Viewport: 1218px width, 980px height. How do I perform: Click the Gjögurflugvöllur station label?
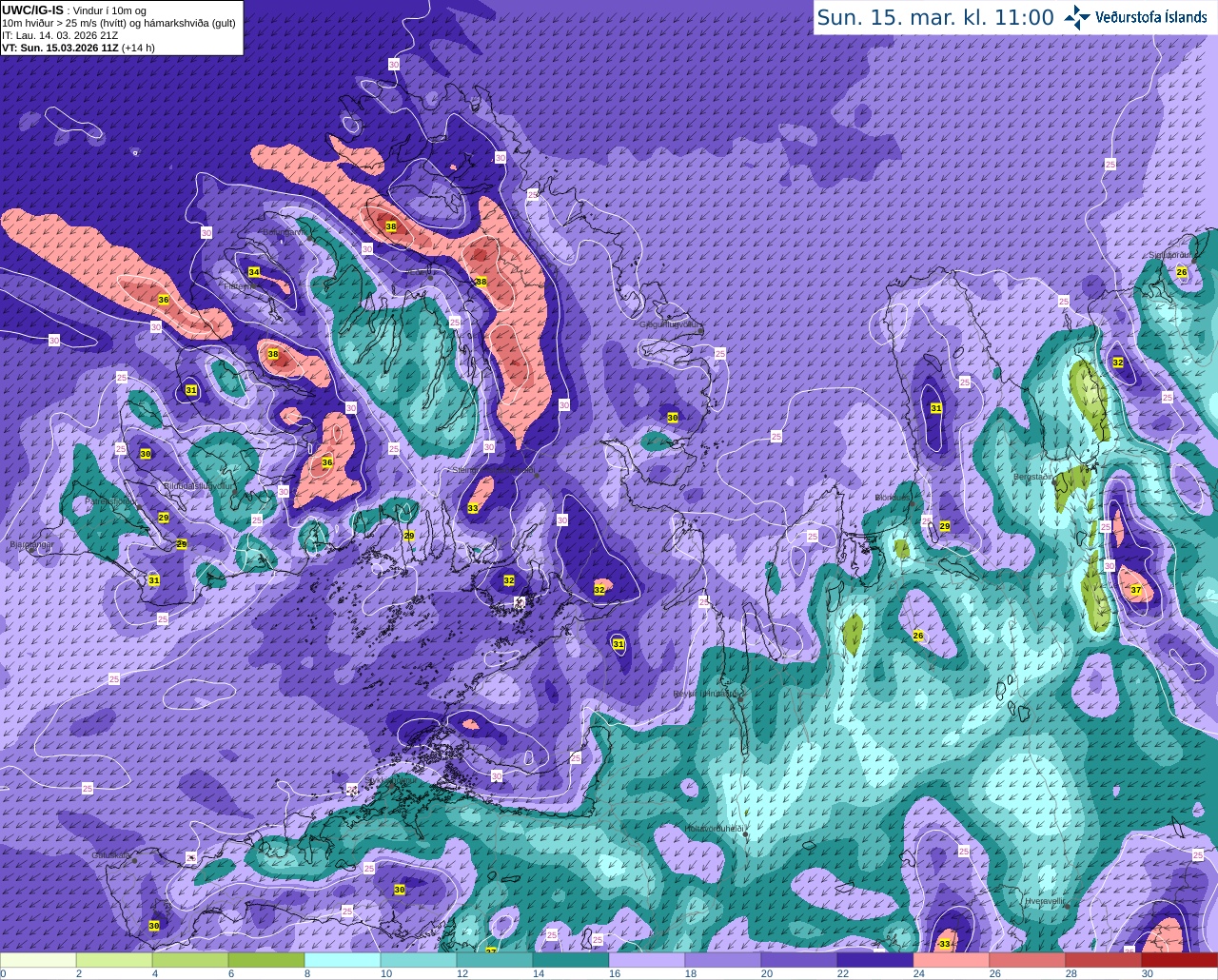coord(672,324)
